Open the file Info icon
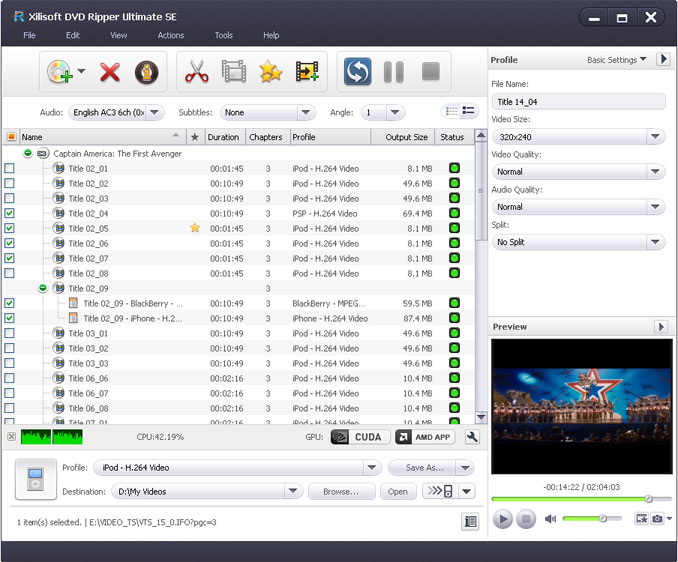 pyautogui.click(x=147, y=72)
